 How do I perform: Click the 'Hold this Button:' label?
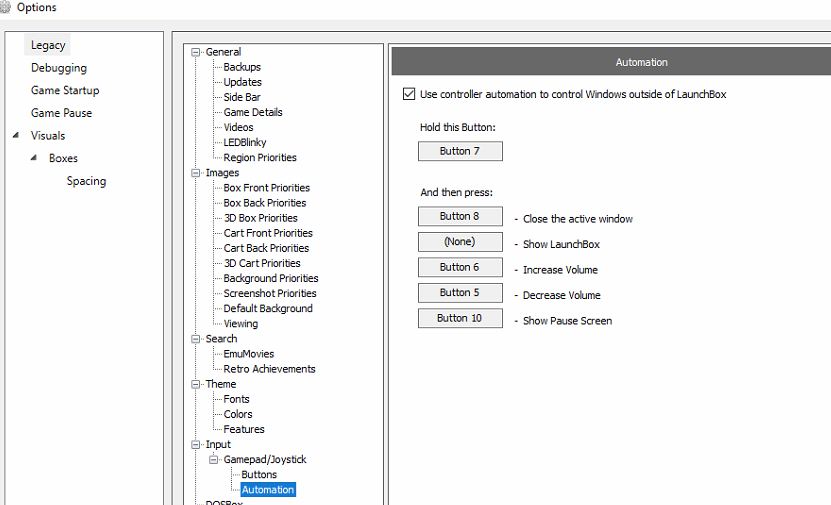coord(458,127)
